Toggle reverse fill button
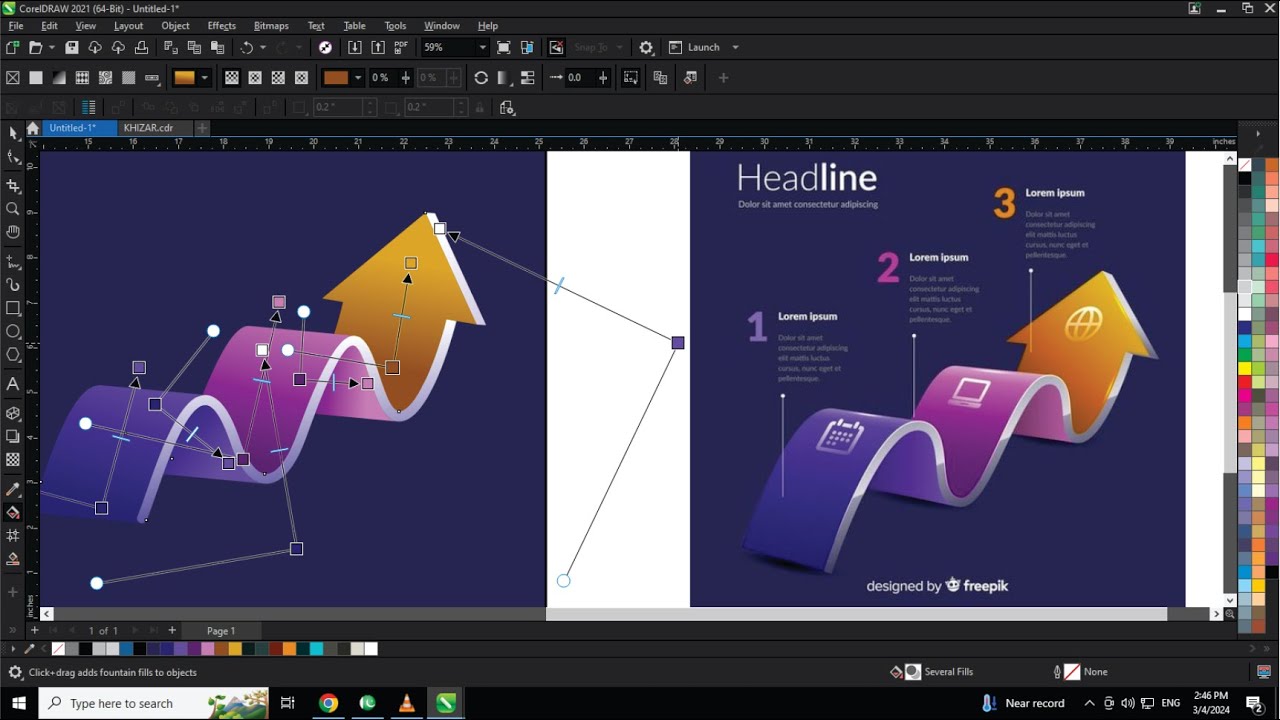 click(x=481, y=77)
